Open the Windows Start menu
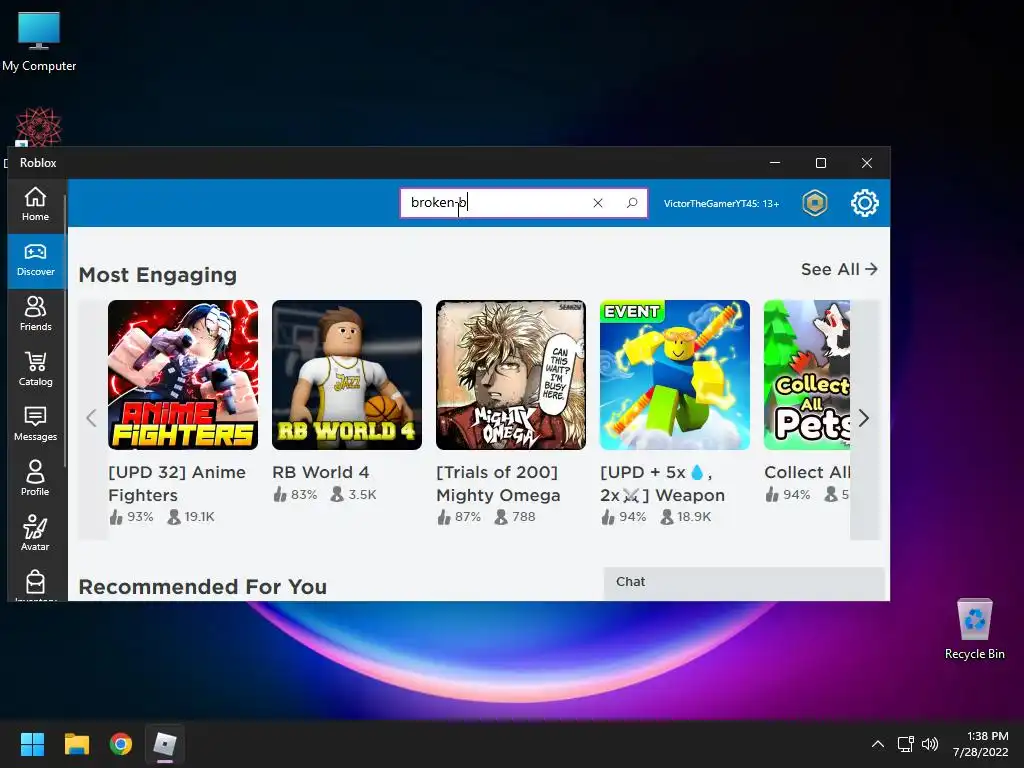The width and height of the screenshot is (1024, 768). click(x=32, y=744)
